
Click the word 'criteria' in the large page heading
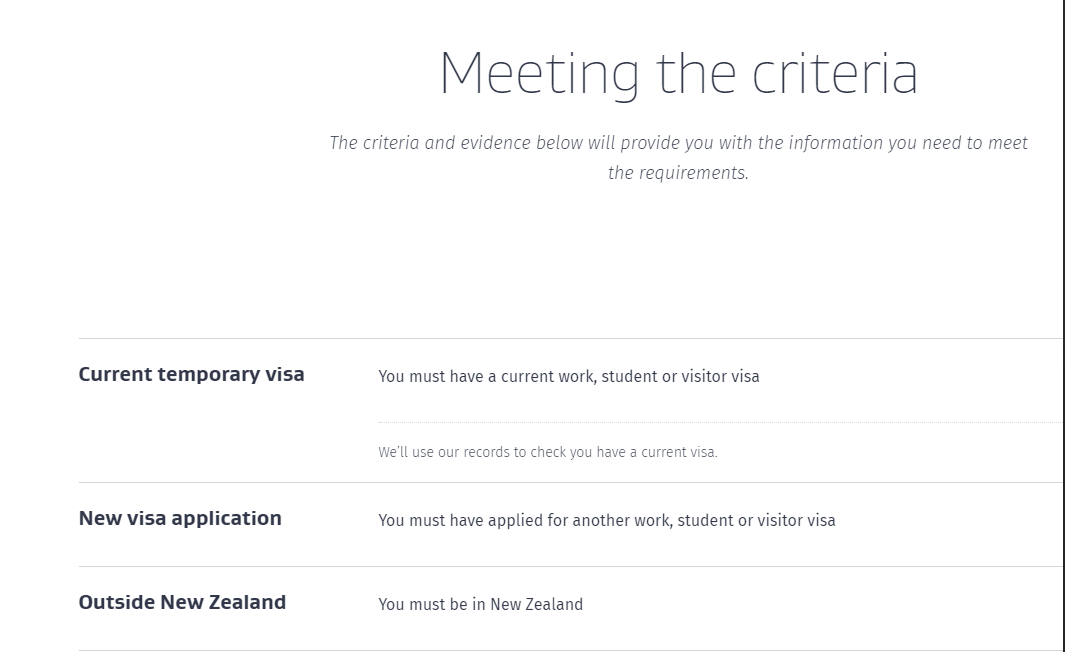(x=835, y=73)
